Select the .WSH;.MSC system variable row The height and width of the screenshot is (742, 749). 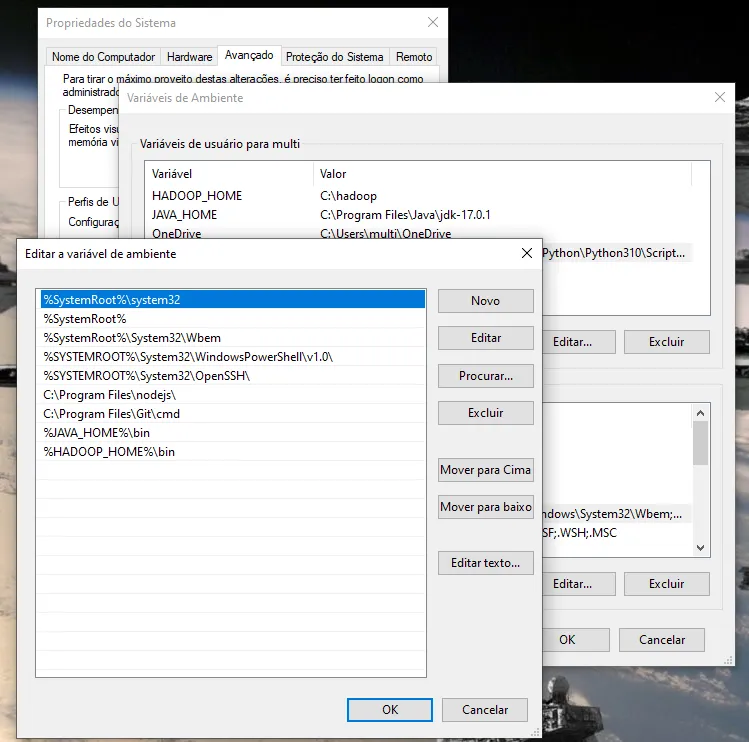pos(617,533)
